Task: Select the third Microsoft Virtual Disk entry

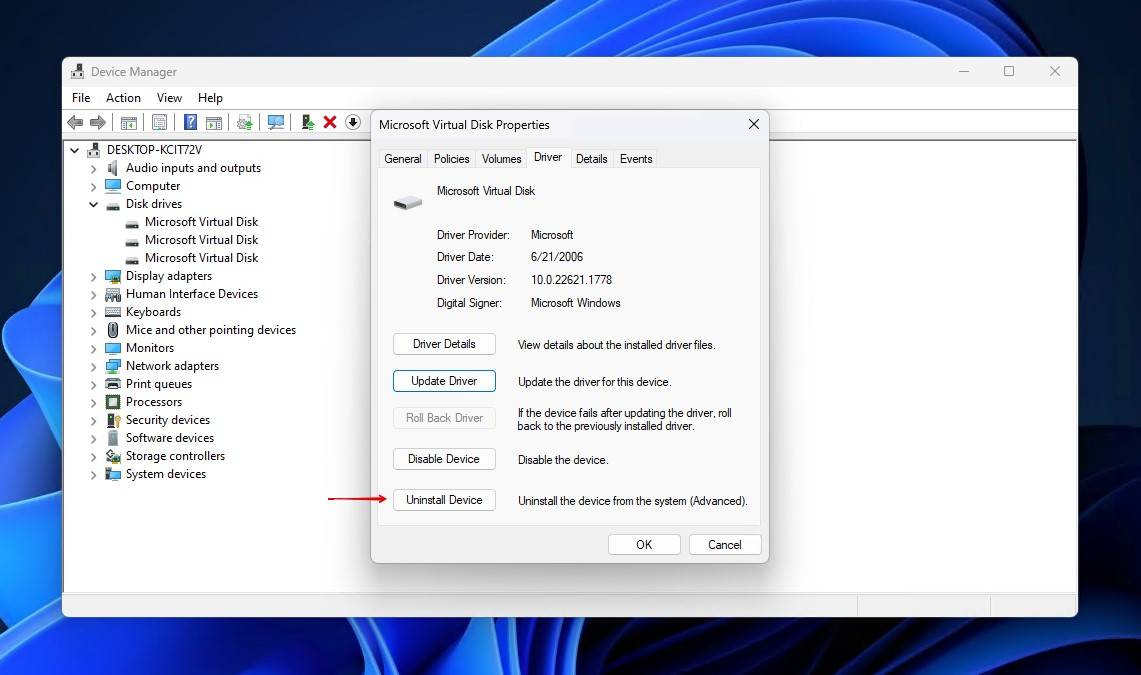Action: (x=201, y=258)
